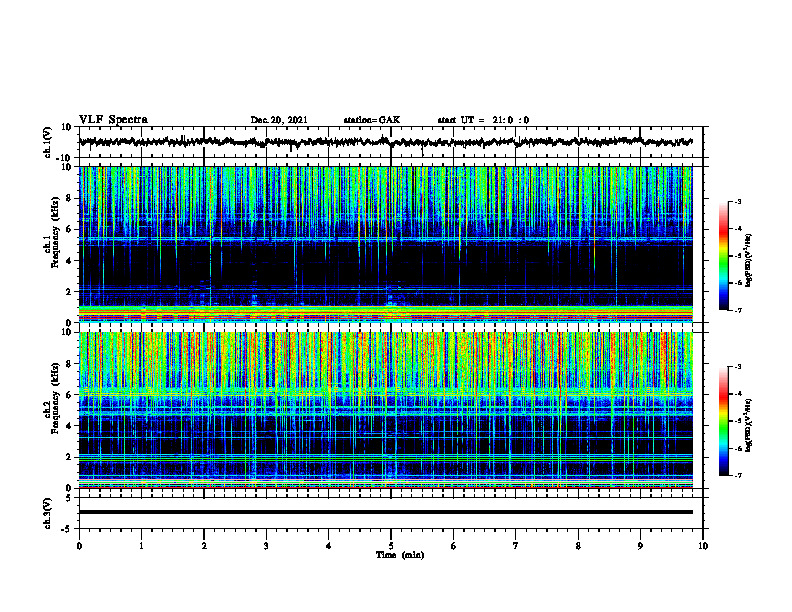This screenshot has height=612, width=792.
Task: Click the '10' label on the time axis
Action: [x=703, y=546]
